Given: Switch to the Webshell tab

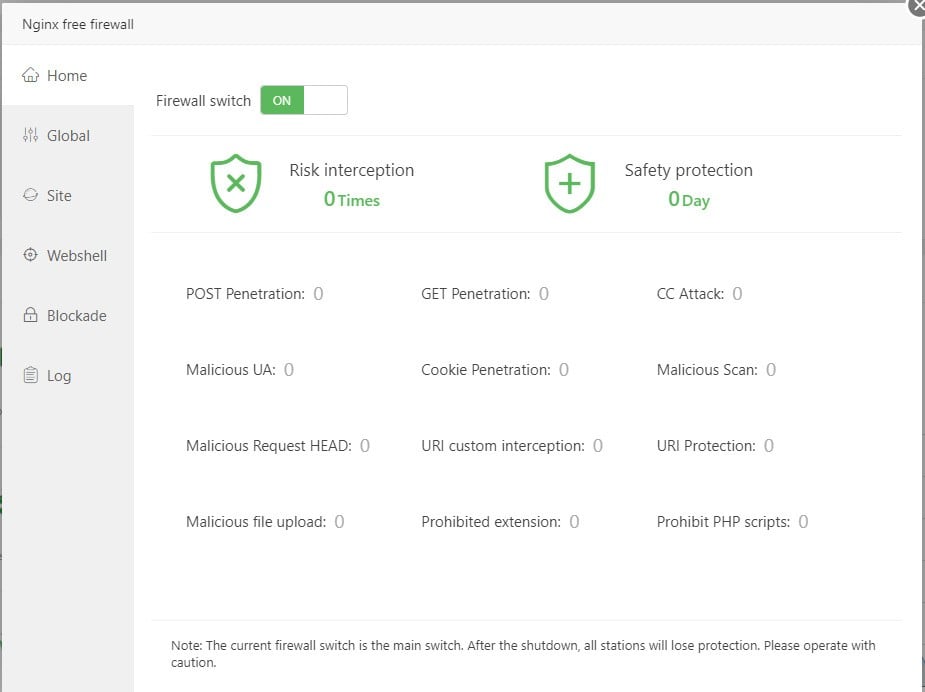Looking at the screenshot, I should [x=76, y=256].
